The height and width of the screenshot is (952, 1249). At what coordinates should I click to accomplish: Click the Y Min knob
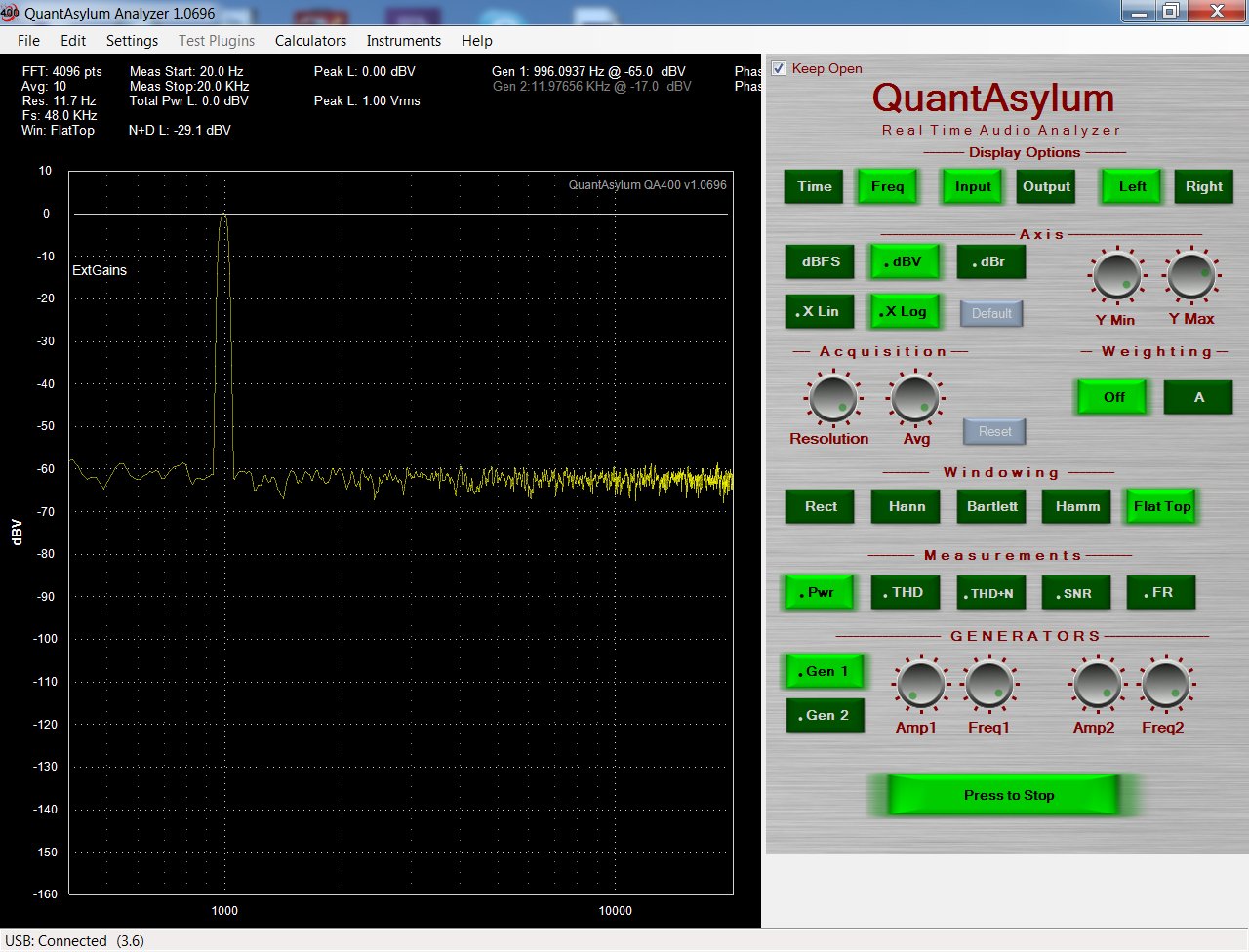1116,277
